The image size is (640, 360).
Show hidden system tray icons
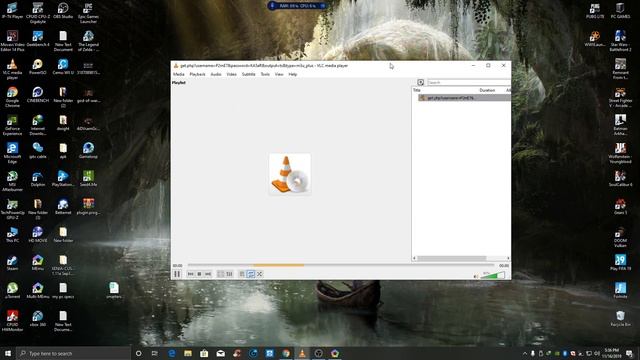tap(524, 353)
